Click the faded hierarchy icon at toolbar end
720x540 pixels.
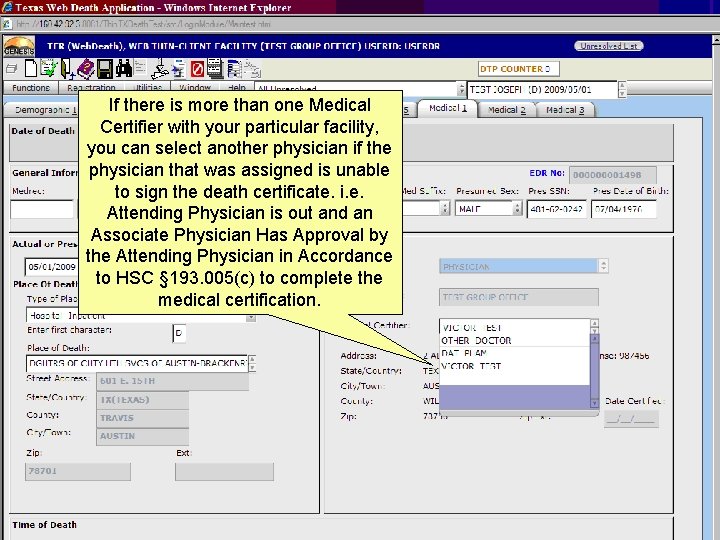point(253,69)
